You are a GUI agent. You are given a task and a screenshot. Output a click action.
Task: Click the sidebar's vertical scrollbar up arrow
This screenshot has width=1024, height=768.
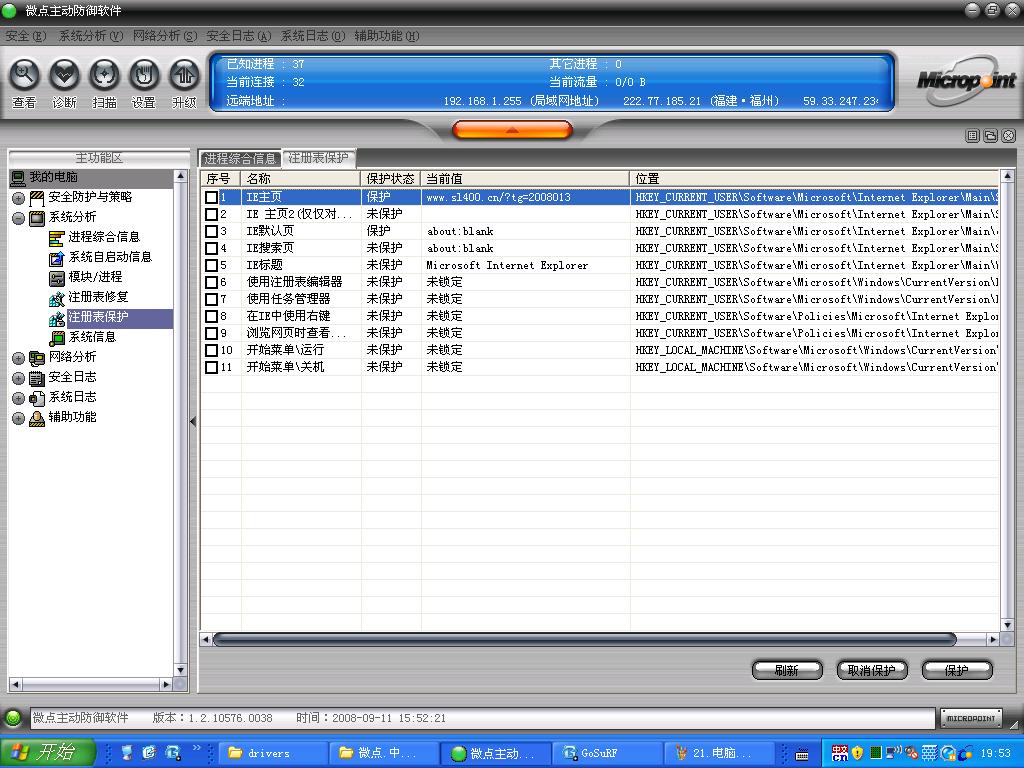[x=181, y=176]
